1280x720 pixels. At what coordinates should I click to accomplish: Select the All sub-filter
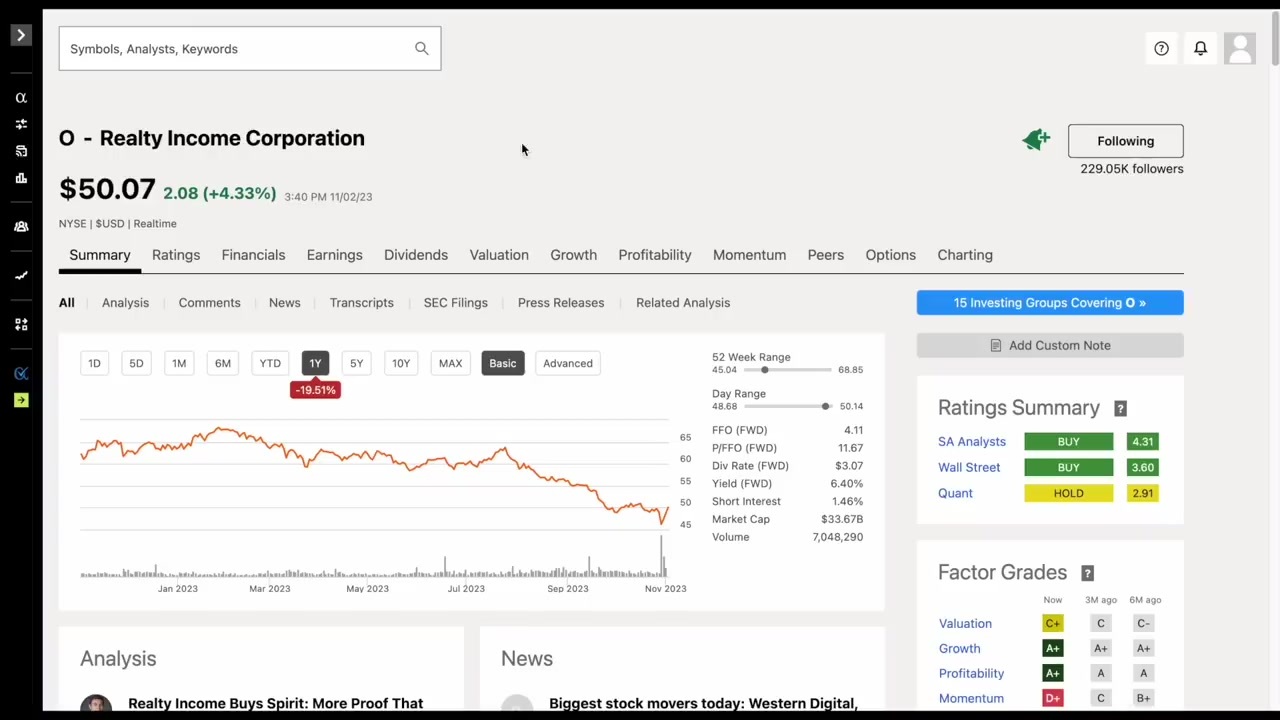tap(66, 303)
